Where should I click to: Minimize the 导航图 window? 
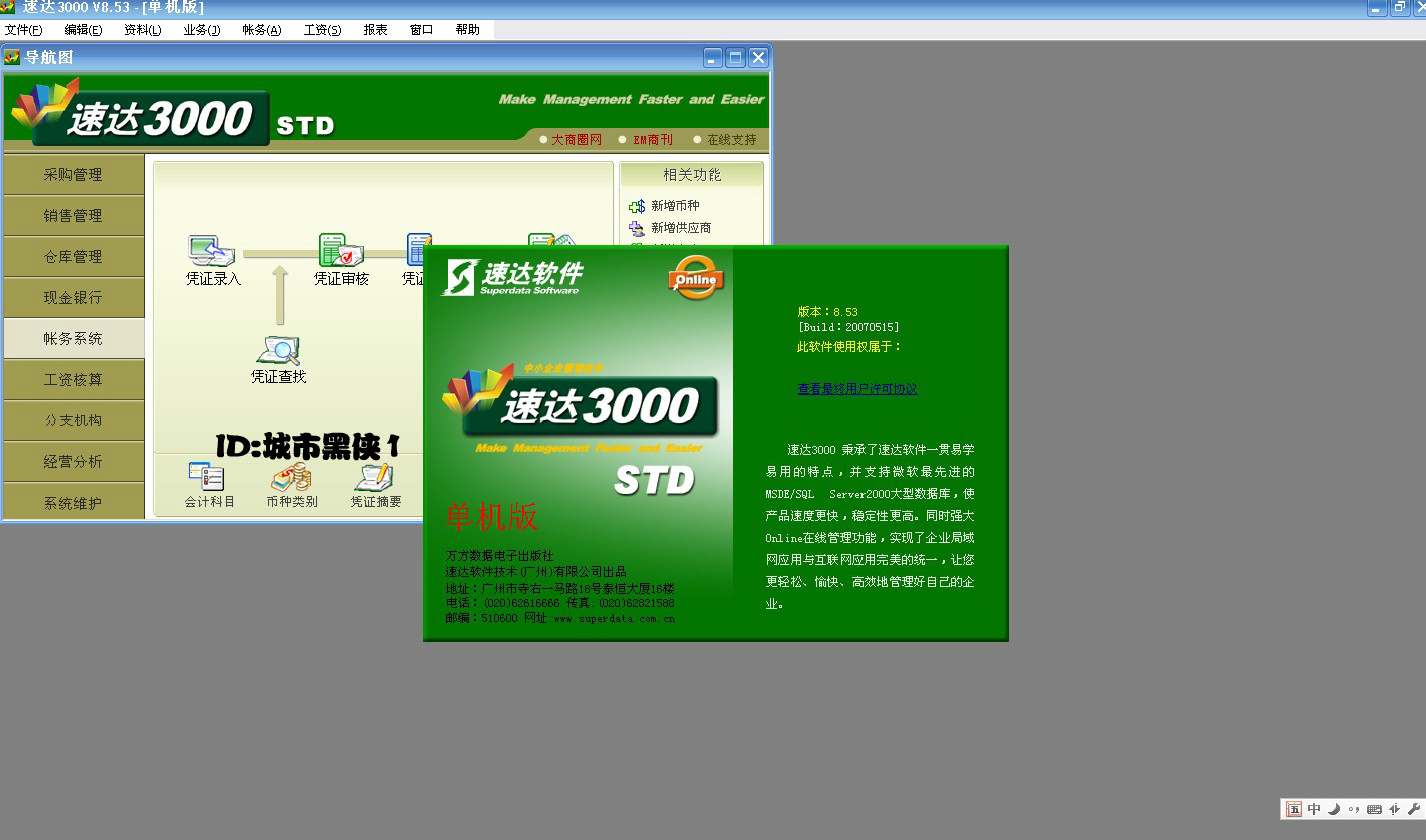tap(713, 58)
